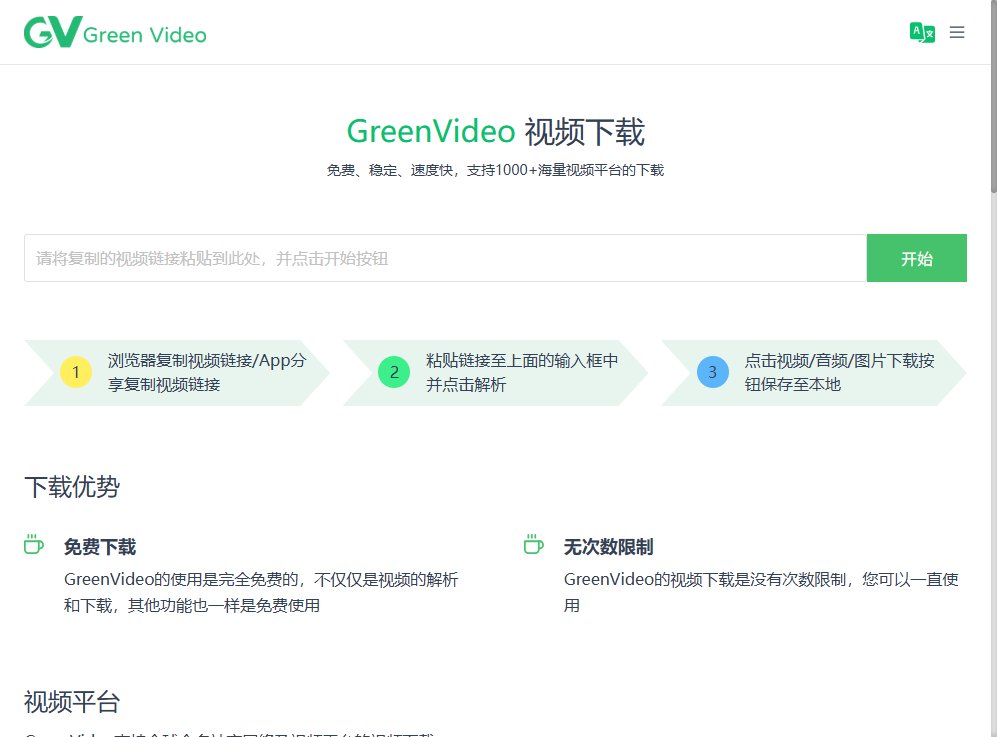Open the language translate icon
Viewport: 997px width, 737px height.
click(922, 32)
